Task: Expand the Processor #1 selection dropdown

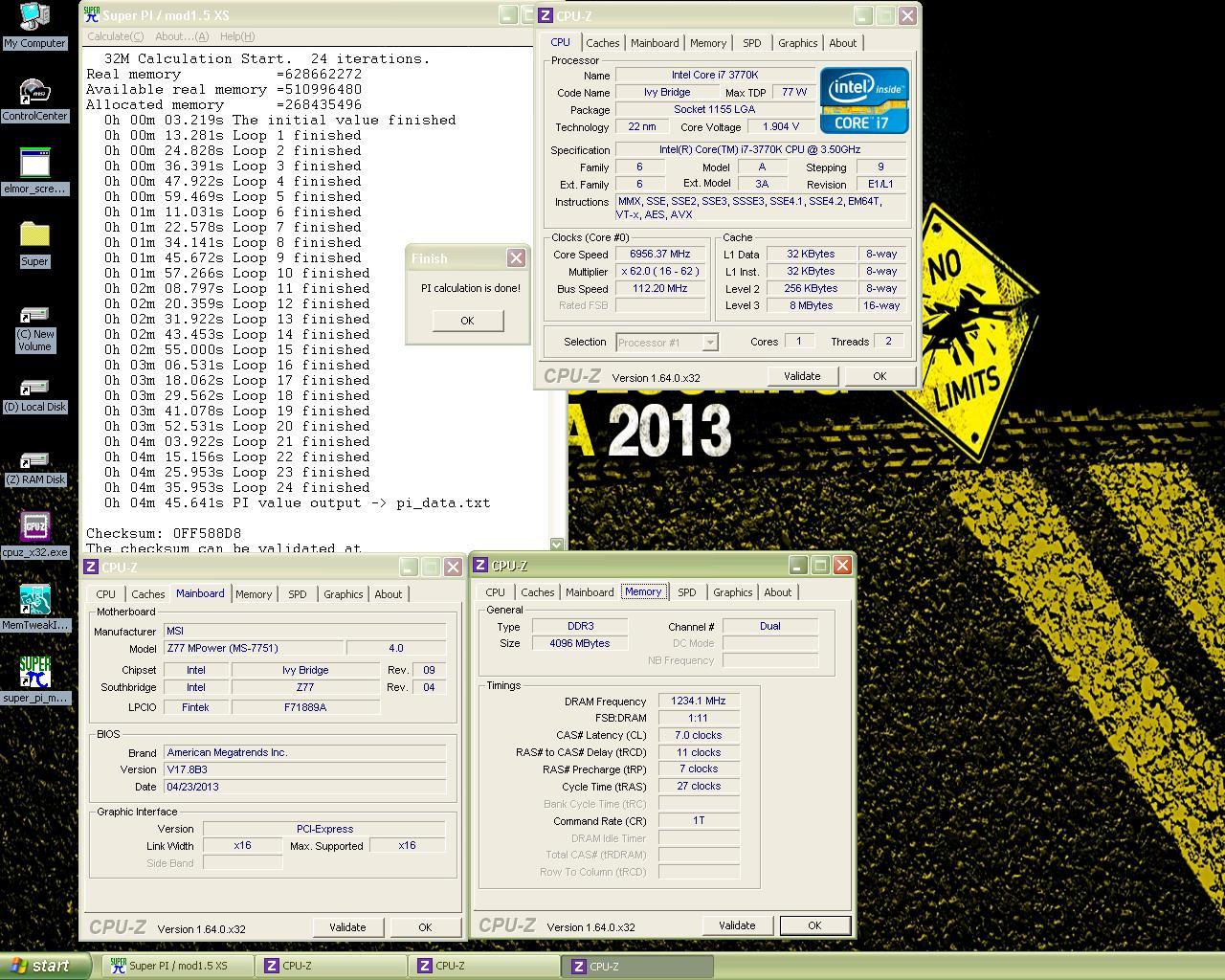Action: (x=709, y=342)
